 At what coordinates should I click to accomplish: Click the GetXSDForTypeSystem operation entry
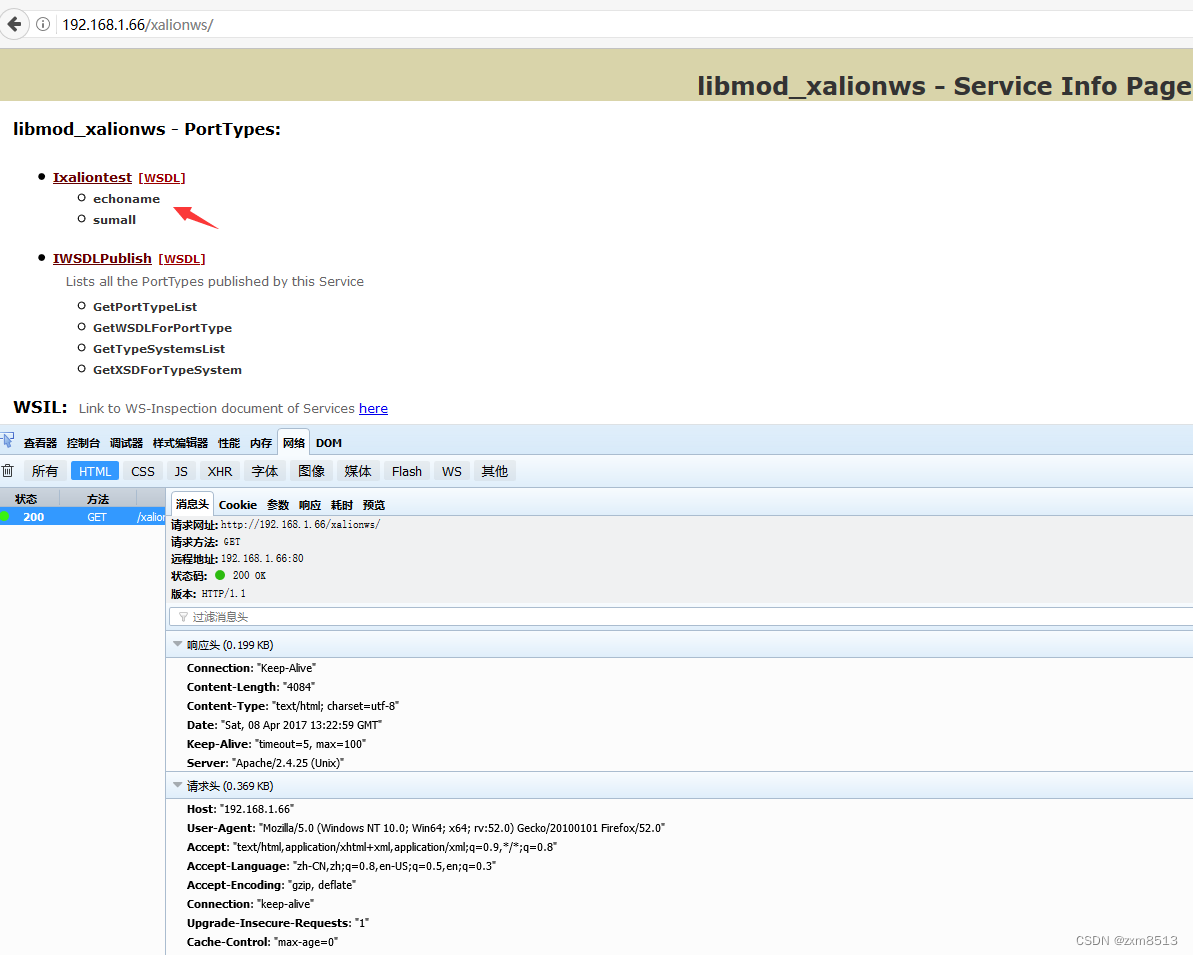tap(167, 370)
